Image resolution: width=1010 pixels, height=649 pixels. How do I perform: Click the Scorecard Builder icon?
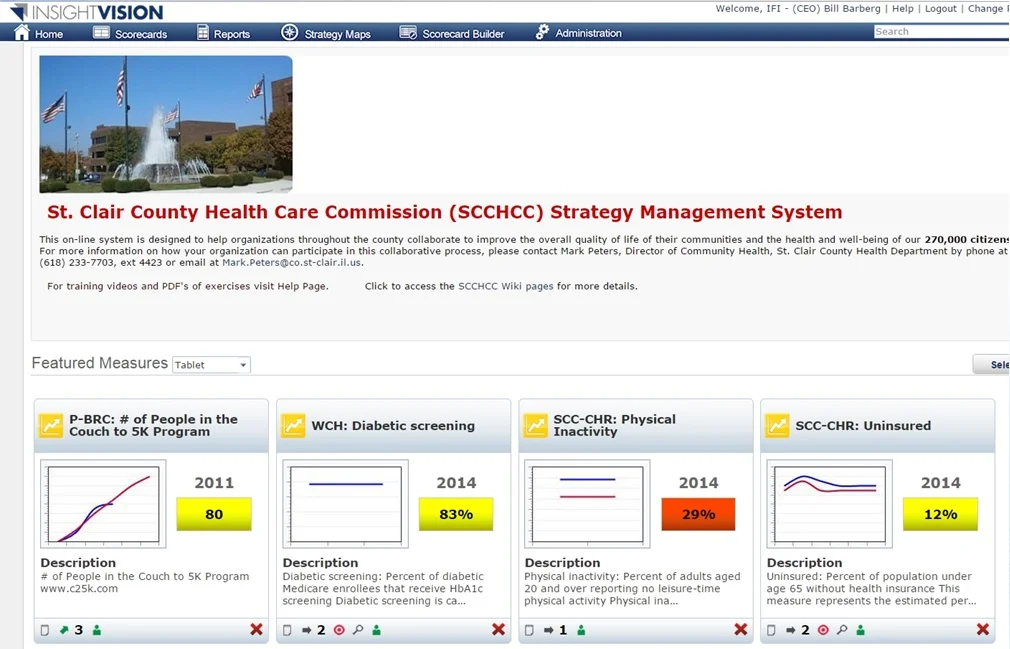coord(408,32)
